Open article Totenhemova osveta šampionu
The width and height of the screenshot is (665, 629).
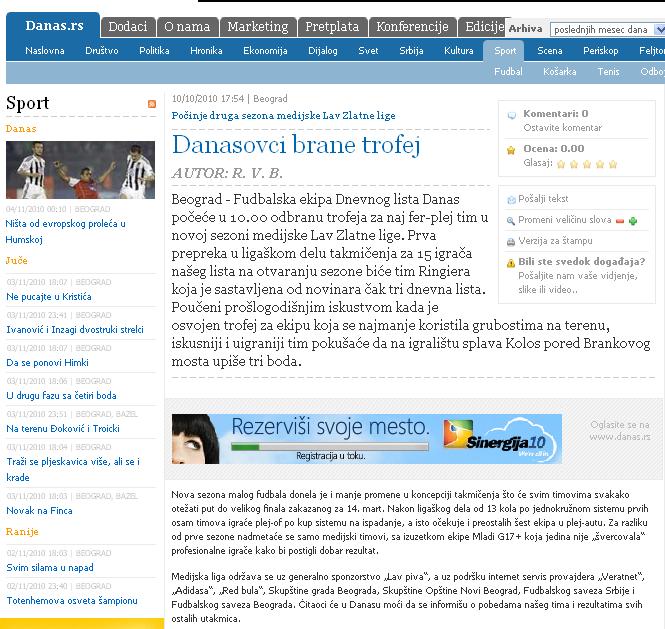coord(72,601)
